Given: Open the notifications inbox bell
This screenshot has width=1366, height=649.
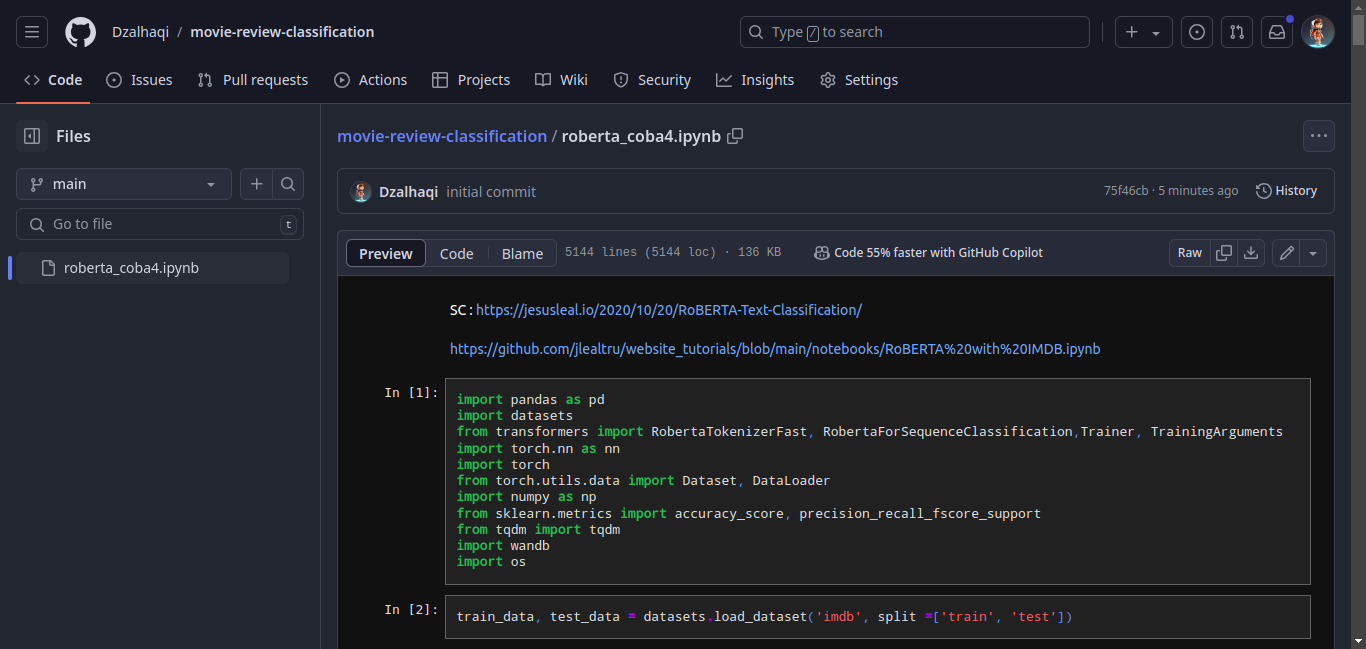Looking at the screenshot, I should click(1277, 31).
